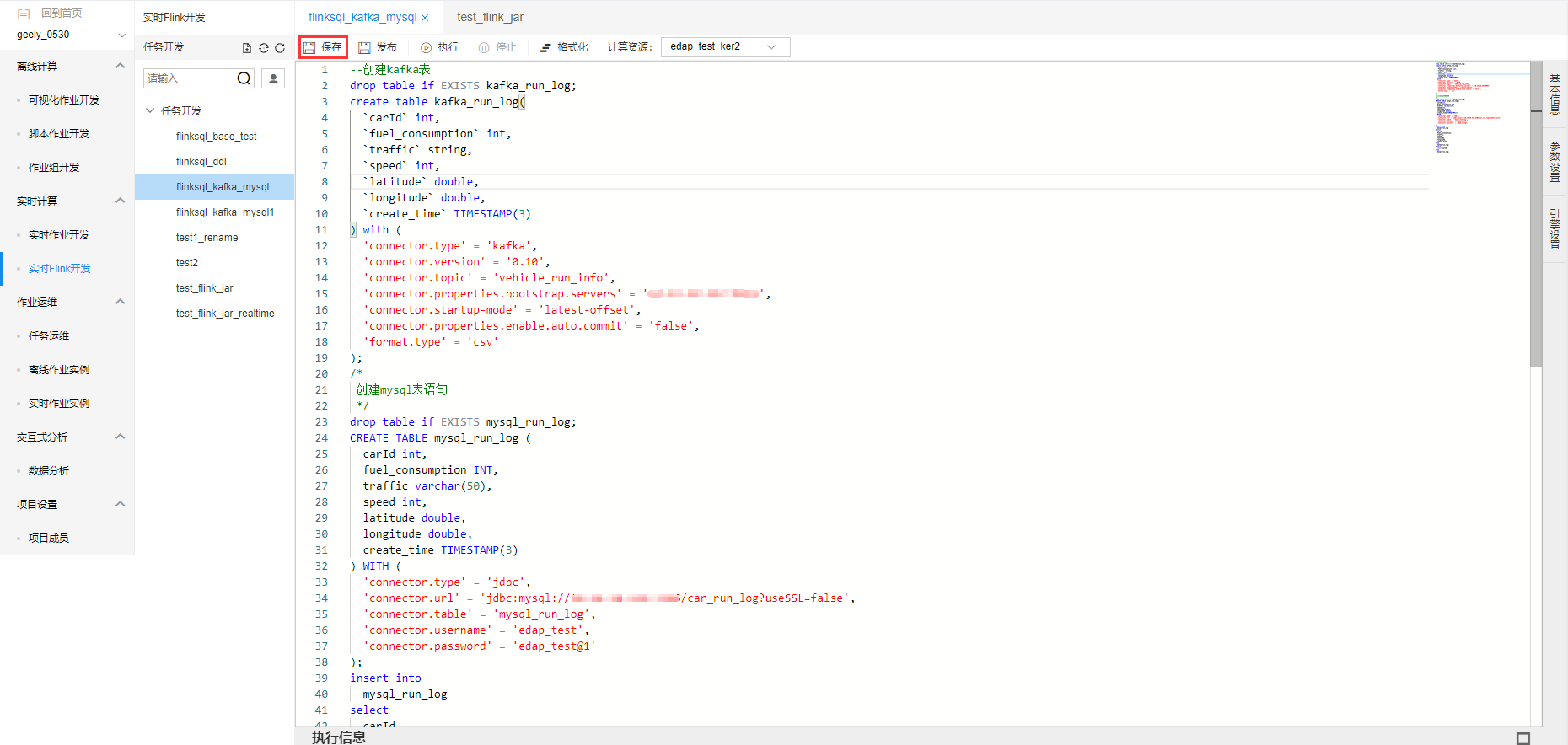Click the refresh icon in 任务开发 header

point(280,48)
